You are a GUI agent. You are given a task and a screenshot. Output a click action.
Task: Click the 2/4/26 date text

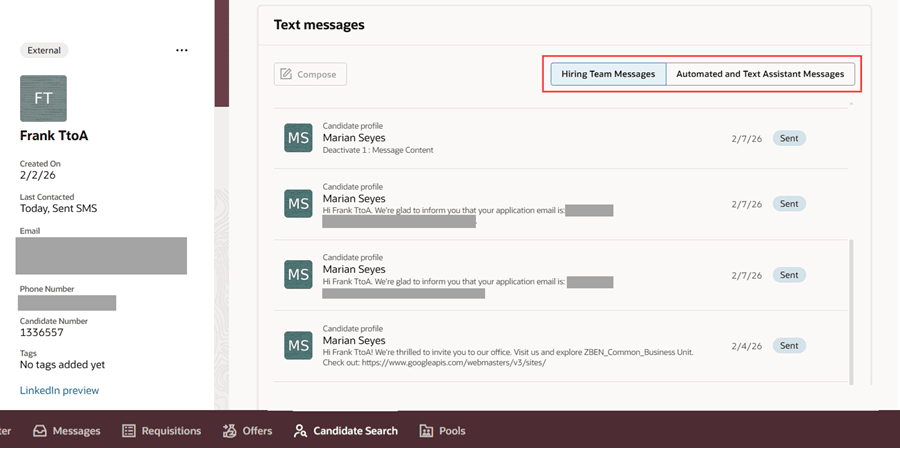(x=747, y=346)
